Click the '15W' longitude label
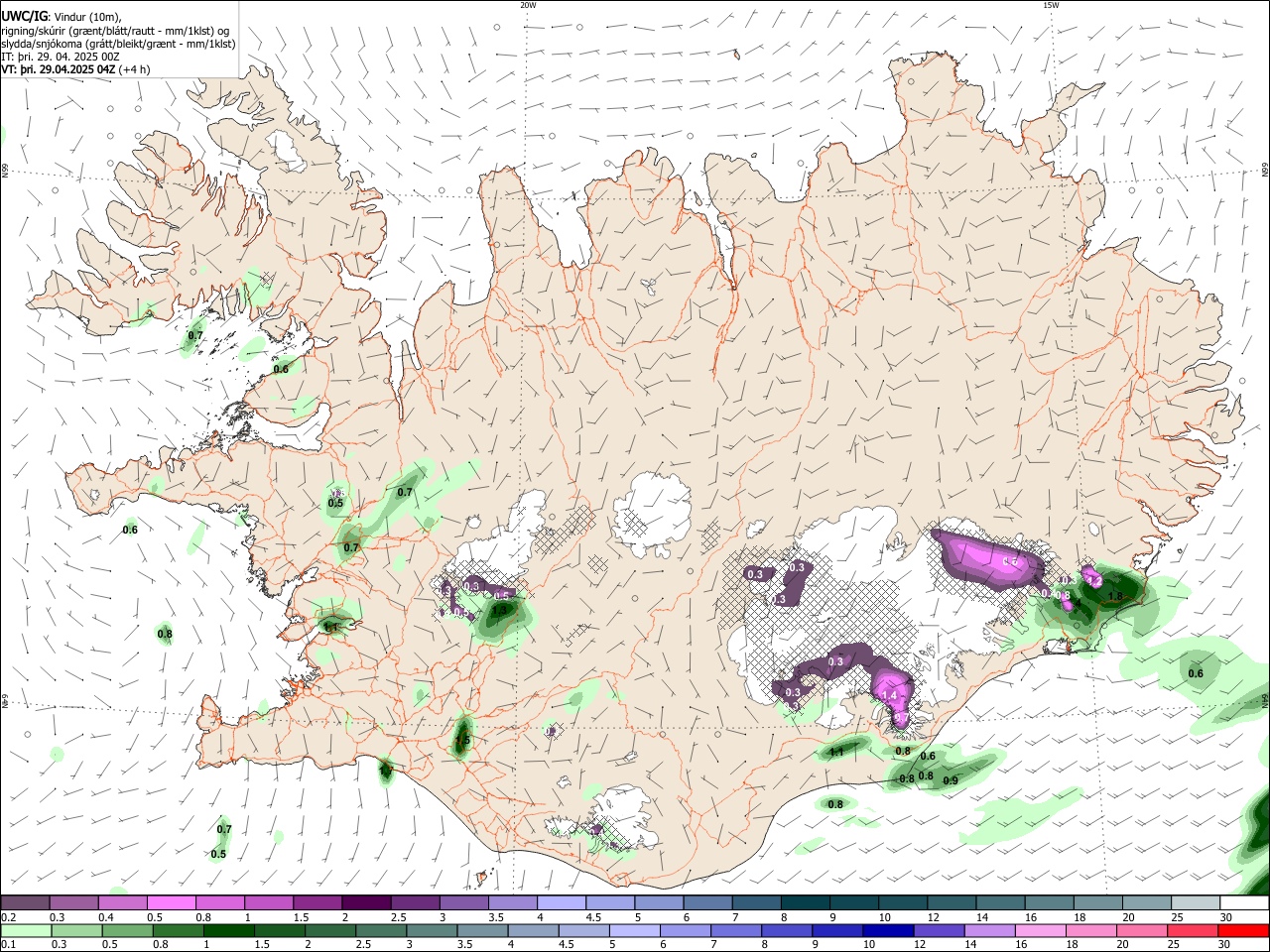1270x952 pixels. (x=1050, y=5)
